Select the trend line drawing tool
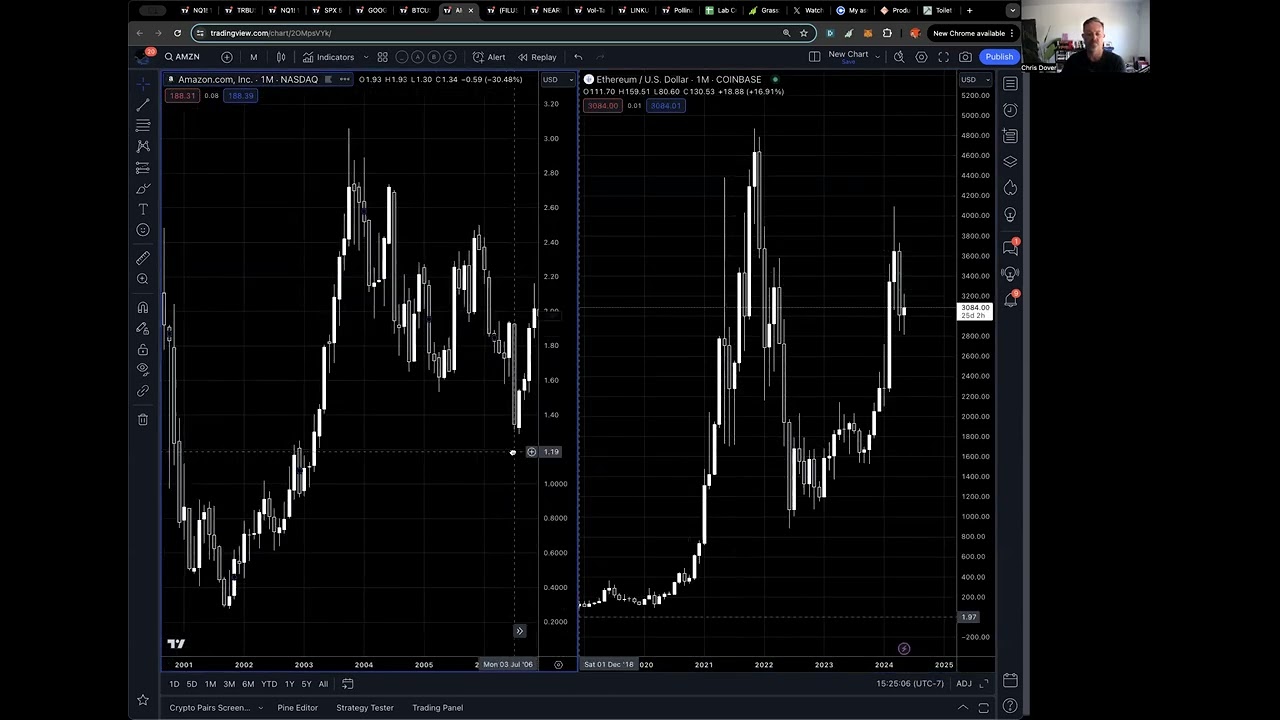The image size is (1280, 720). point(143,104)
